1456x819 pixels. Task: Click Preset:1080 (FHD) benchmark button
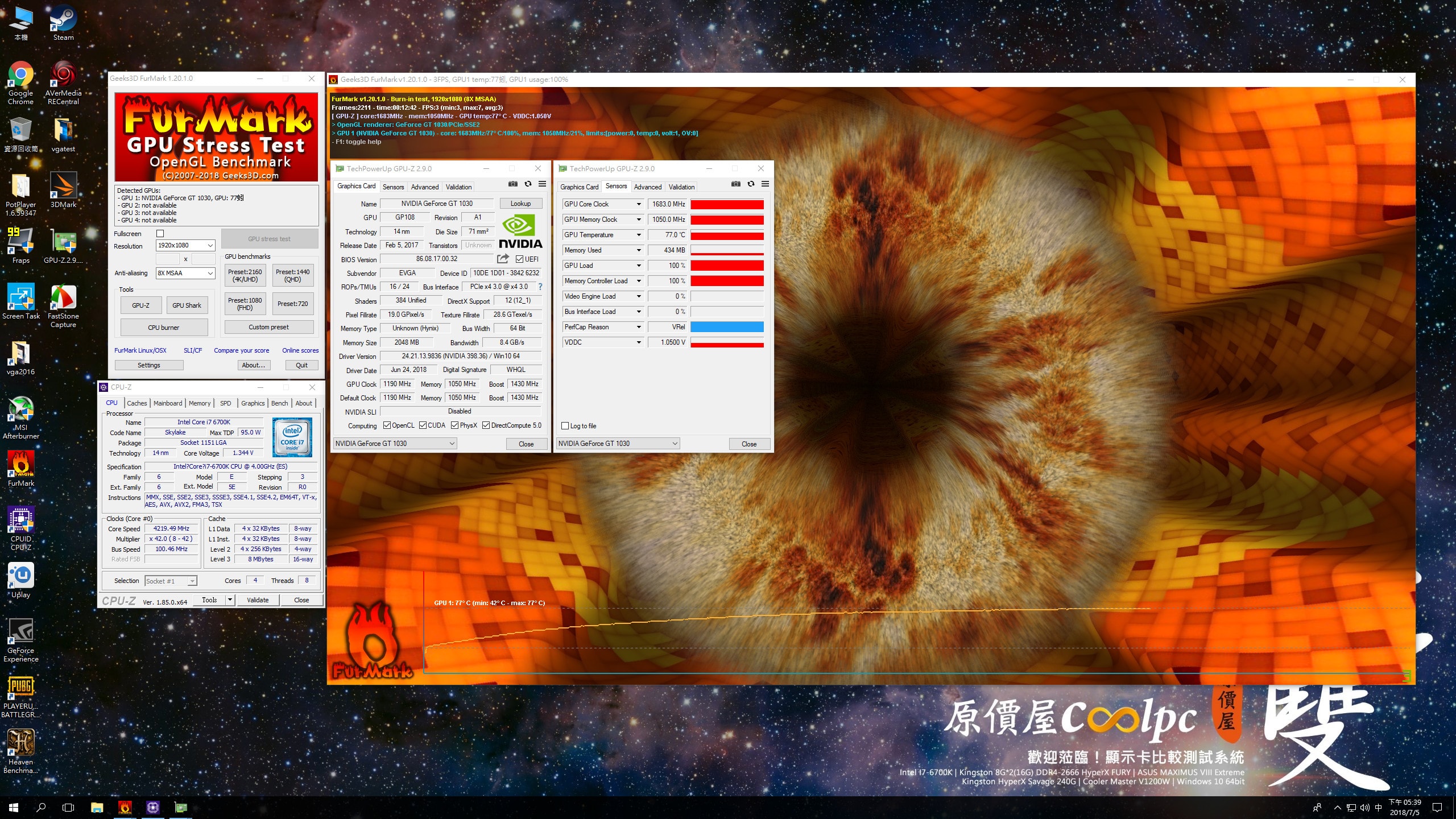245,304
